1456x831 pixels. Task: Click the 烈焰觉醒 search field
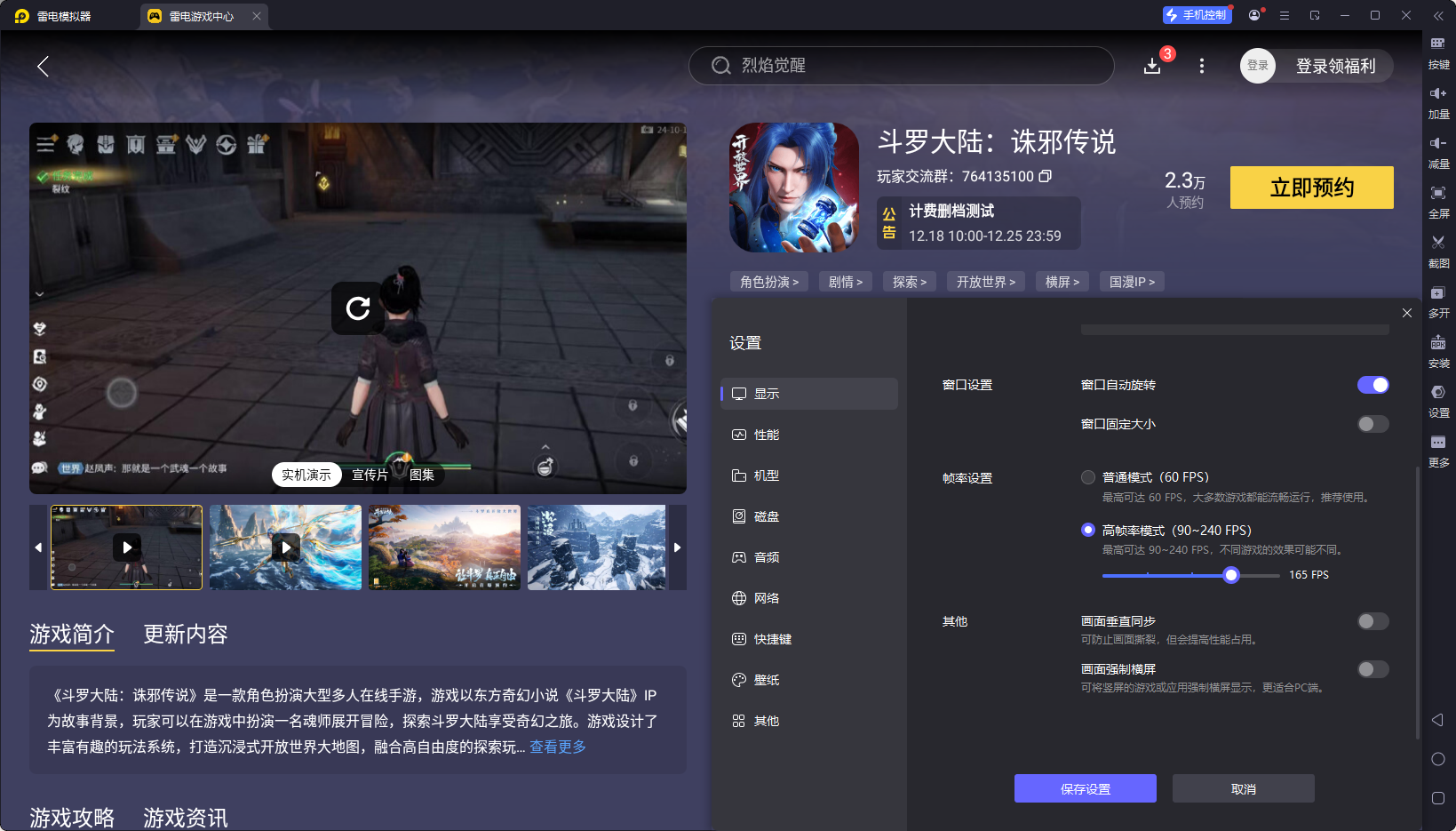click(x=901, y=66)
